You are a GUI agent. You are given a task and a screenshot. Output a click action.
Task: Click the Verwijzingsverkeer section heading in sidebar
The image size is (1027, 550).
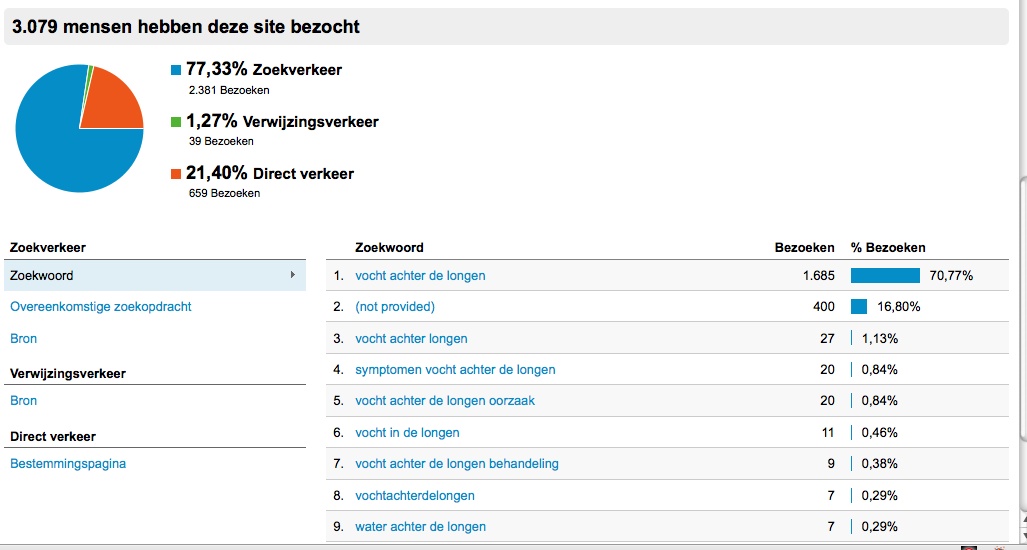pyautogui.click(x=68, y=374)
